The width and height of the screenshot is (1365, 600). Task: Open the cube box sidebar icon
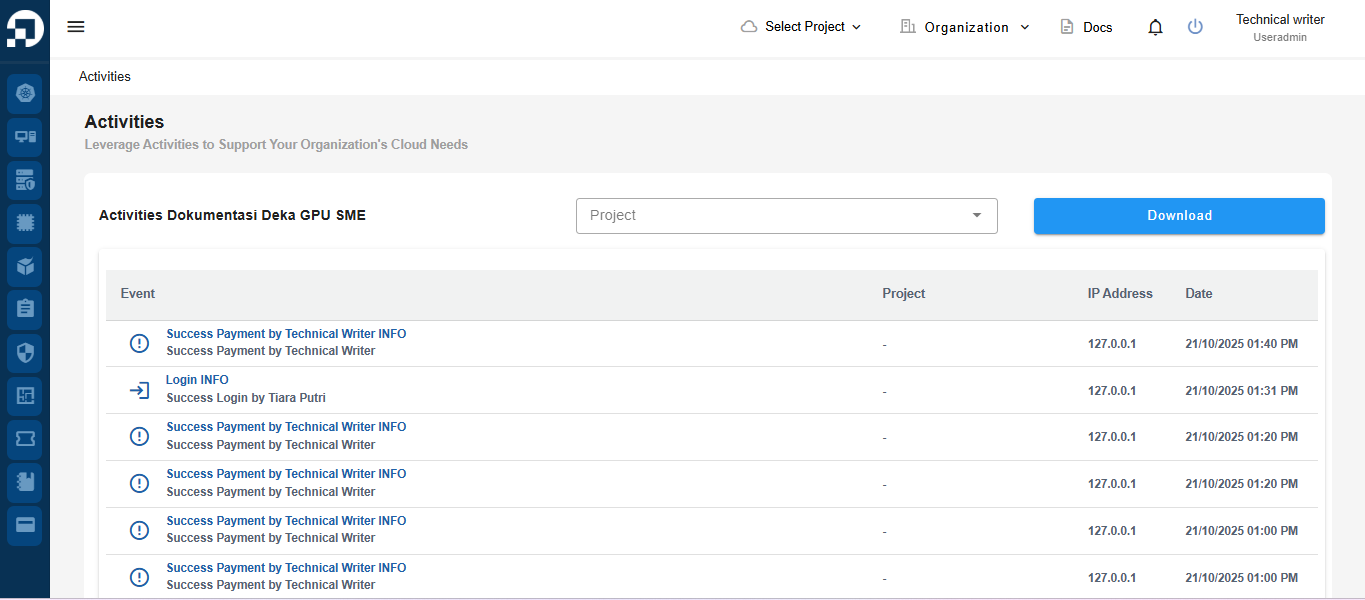(25, 266)
